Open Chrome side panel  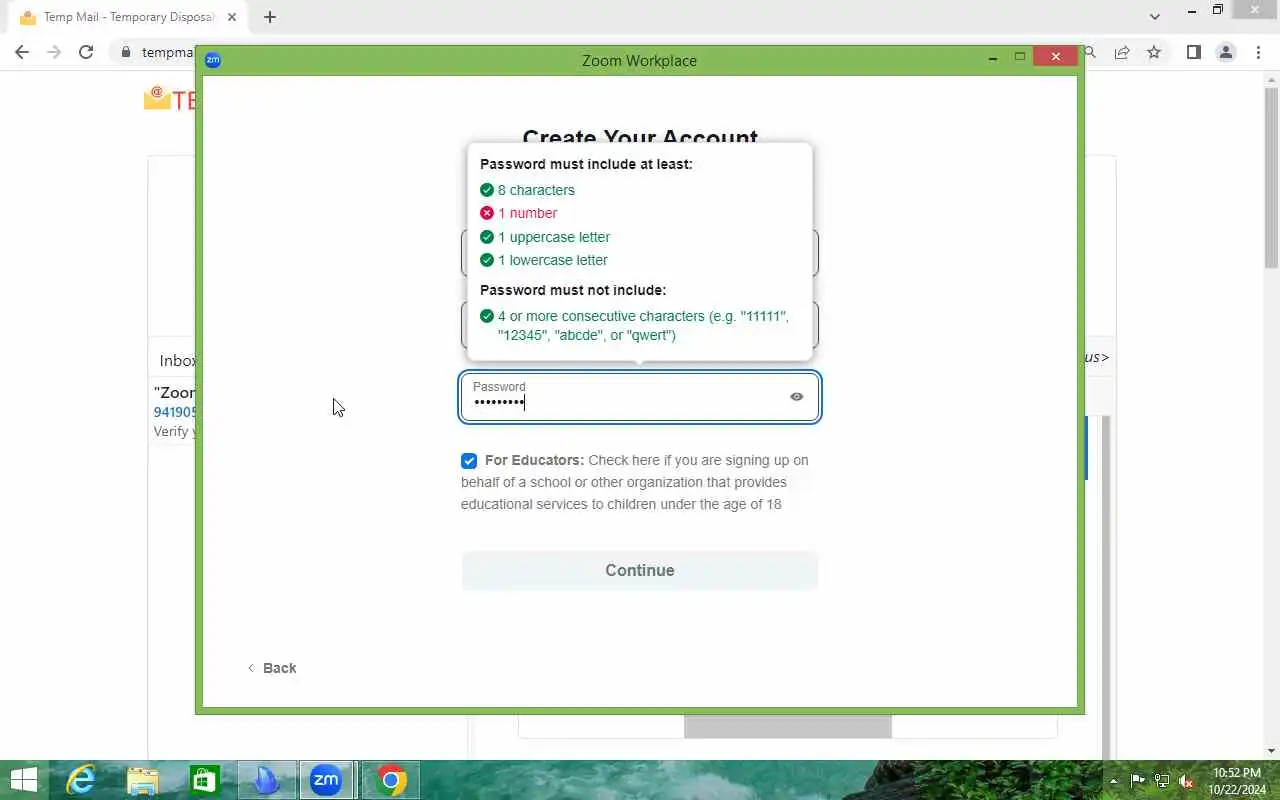pos(1193,52)
